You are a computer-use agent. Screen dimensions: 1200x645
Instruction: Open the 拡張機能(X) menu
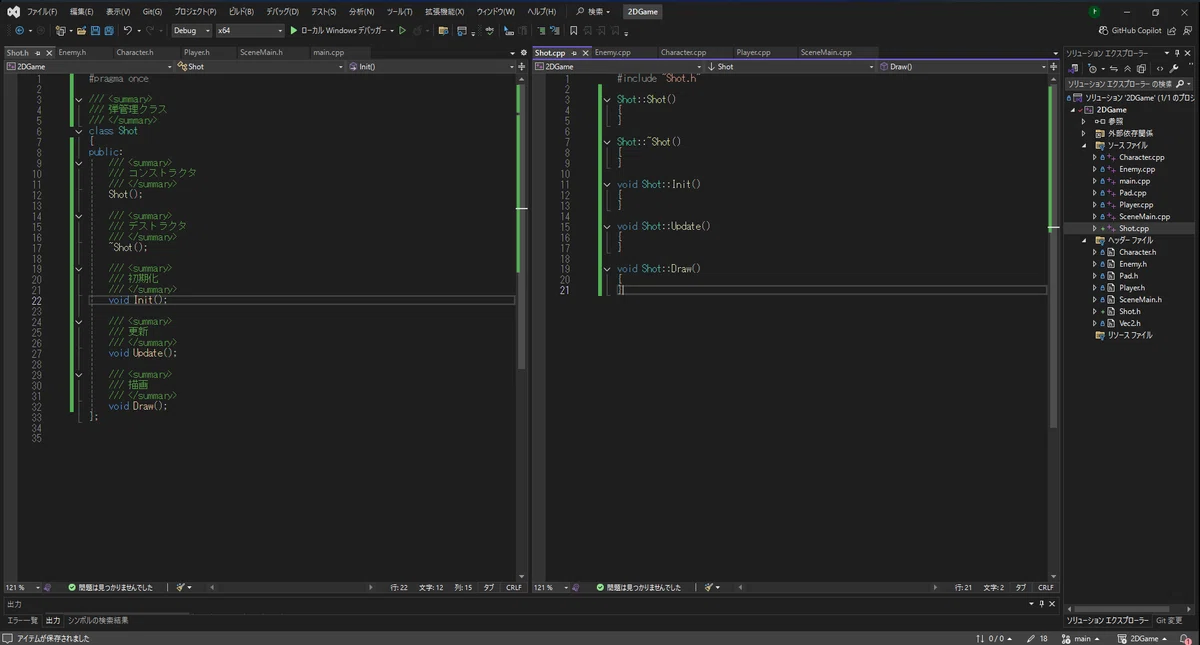444,12
